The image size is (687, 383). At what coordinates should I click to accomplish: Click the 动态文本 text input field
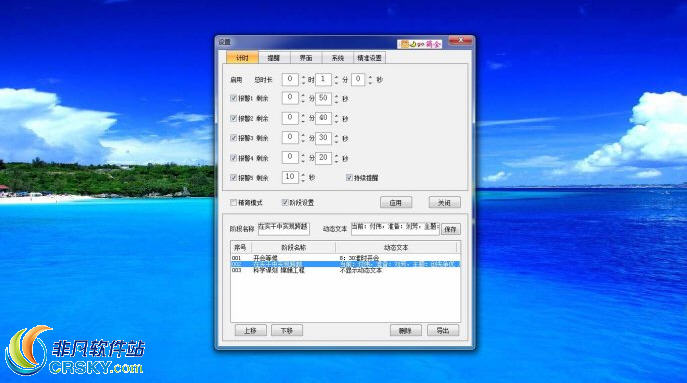click(x=395, y=228)
